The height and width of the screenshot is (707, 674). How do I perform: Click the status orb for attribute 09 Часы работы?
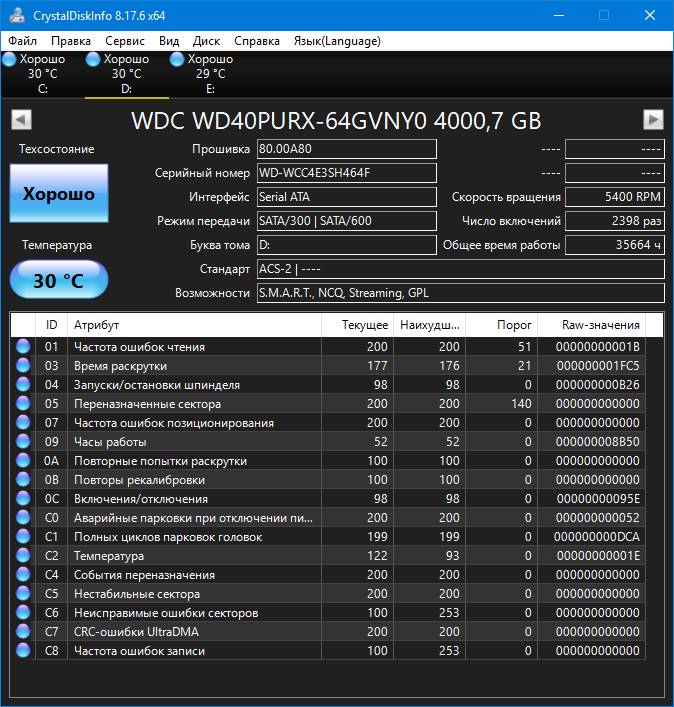[x=23, y=442]
